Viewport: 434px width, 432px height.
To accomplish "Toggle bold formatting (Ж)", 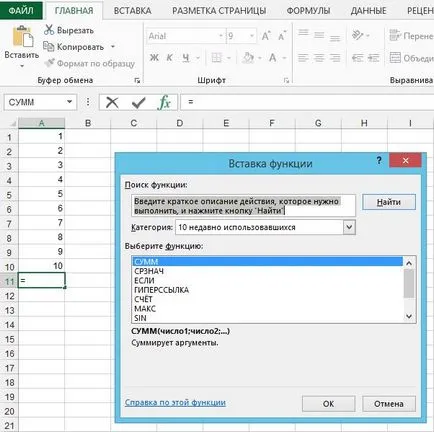I will point(154,58).
